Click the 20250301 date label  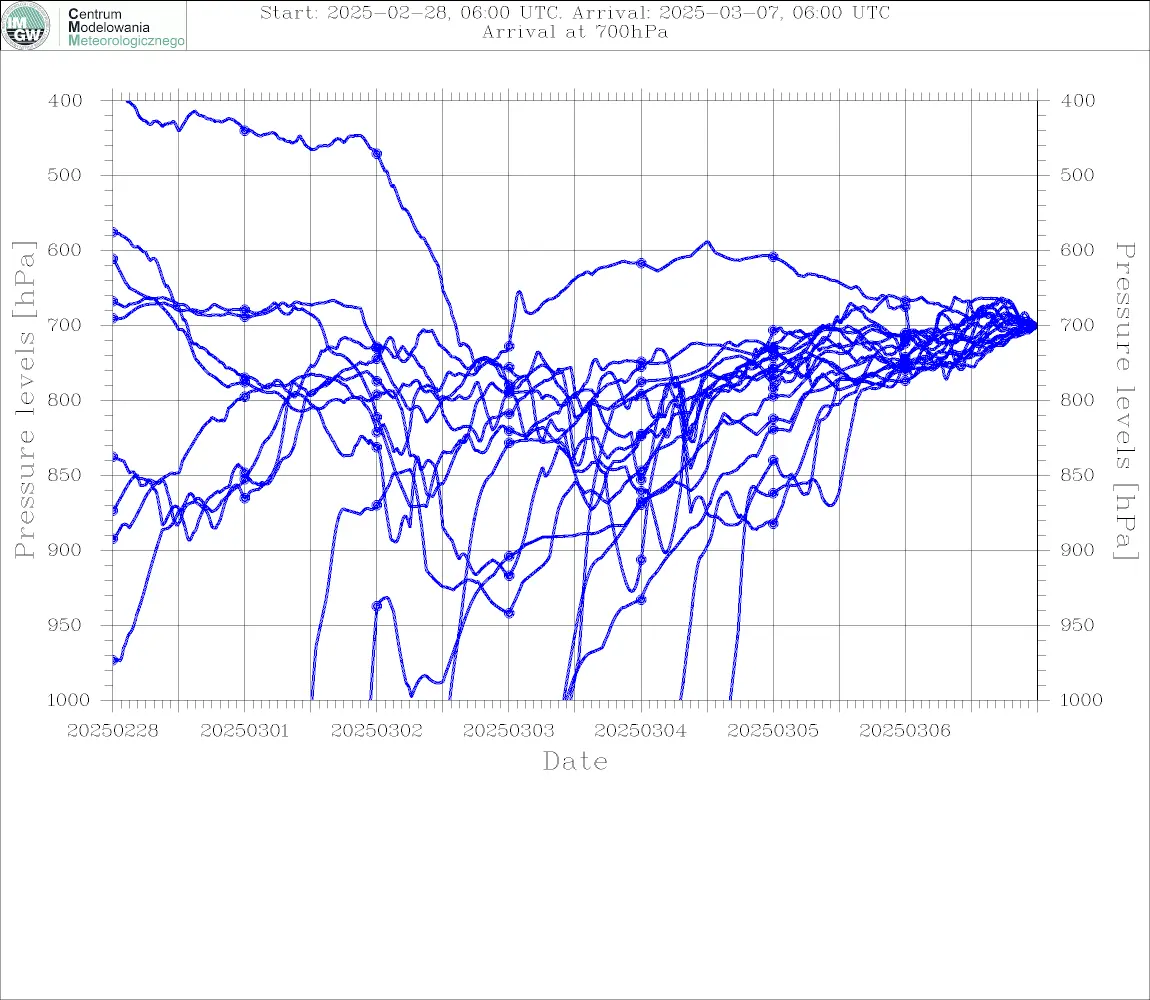[244, 731]
